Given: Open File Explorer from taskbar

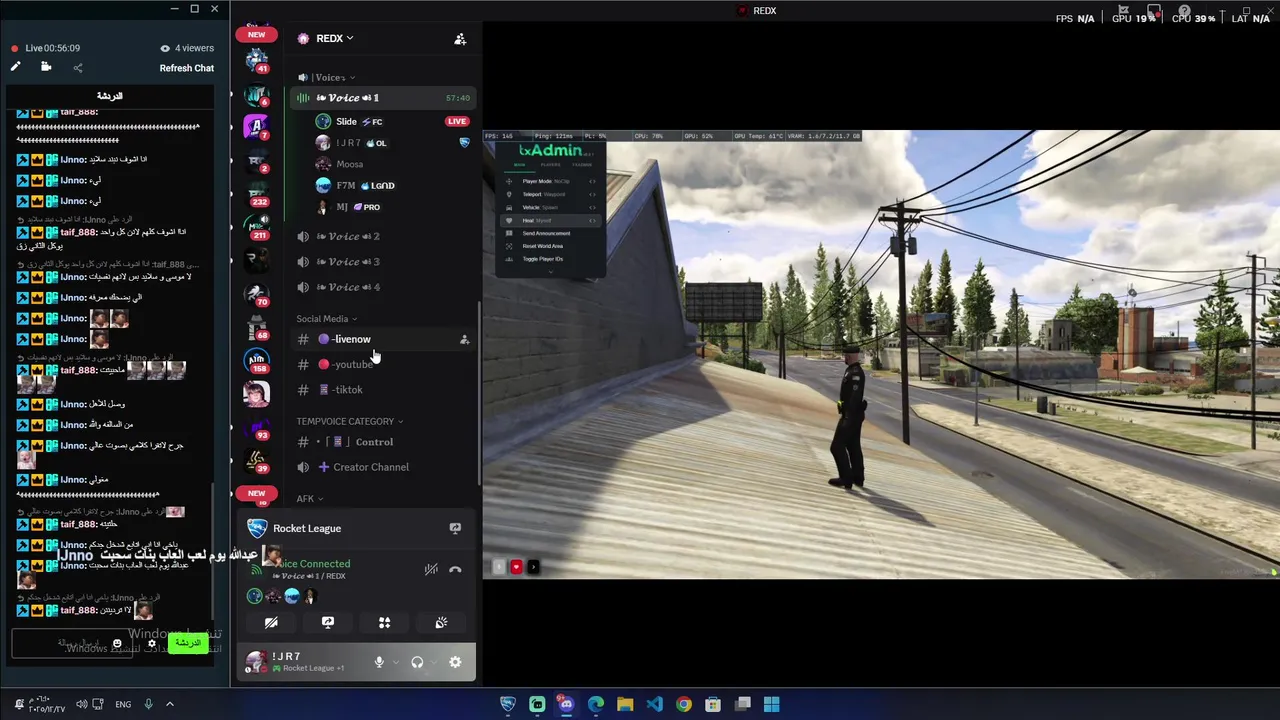Looking at the screenshot, I should pos(625,704).
